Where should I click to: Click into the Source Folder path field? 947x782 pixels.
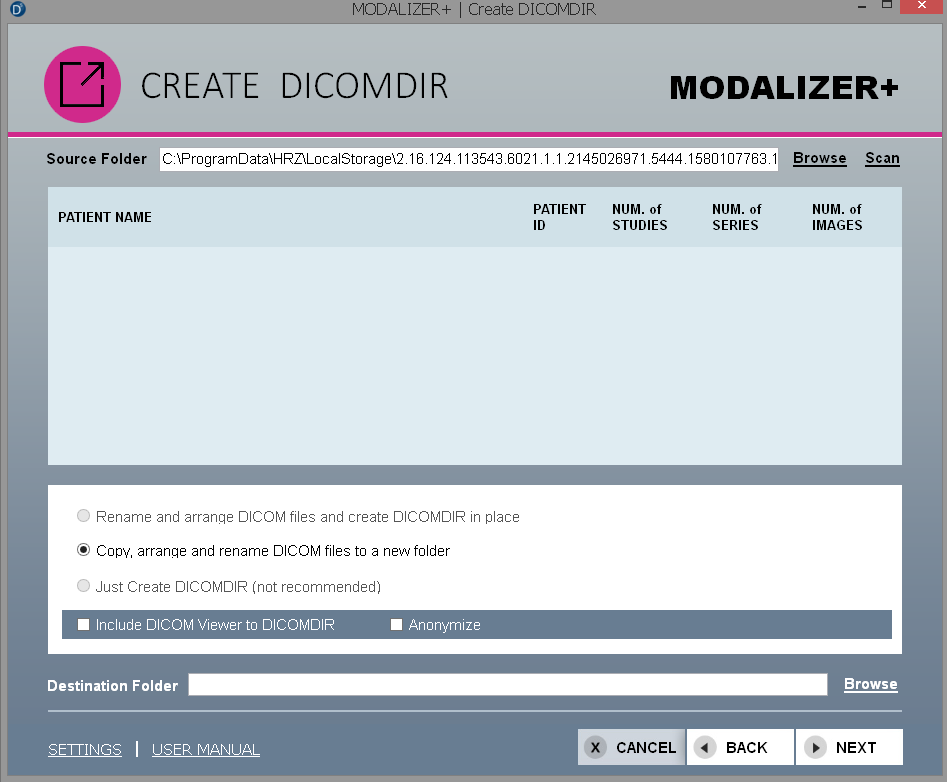pyautogui.click(x=468, y=159)
